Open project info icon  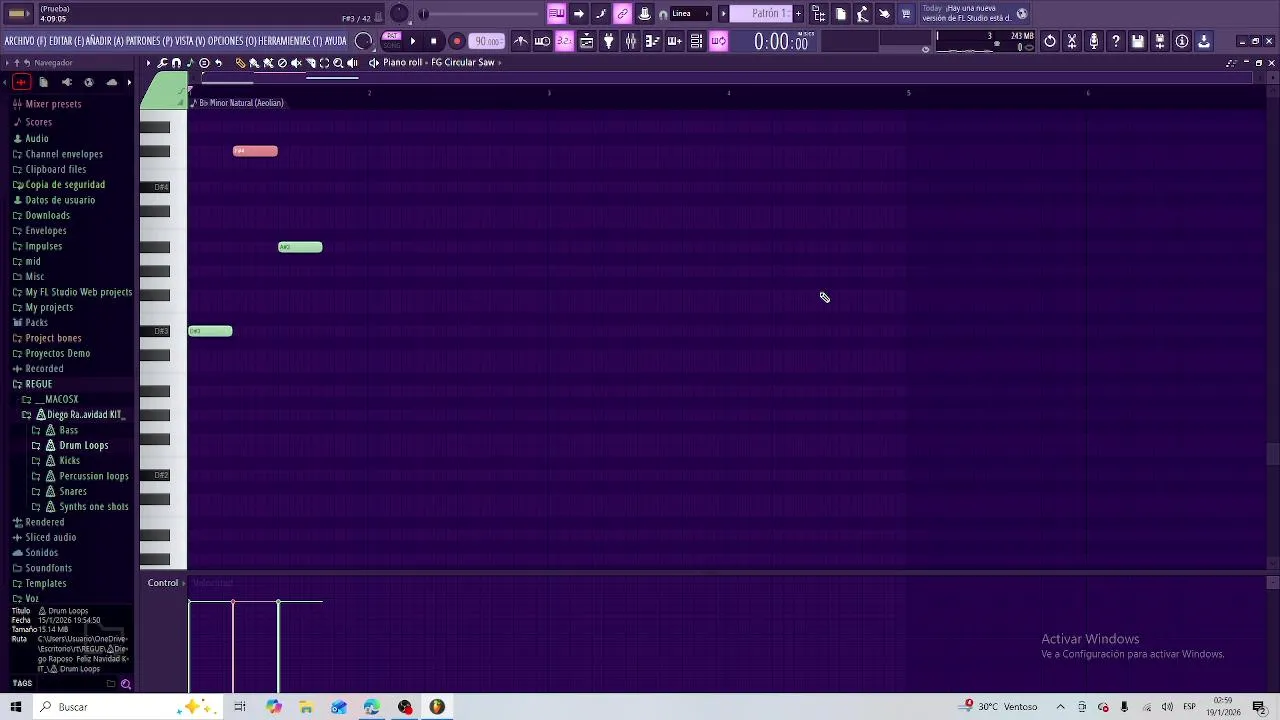pos(1182,41)
